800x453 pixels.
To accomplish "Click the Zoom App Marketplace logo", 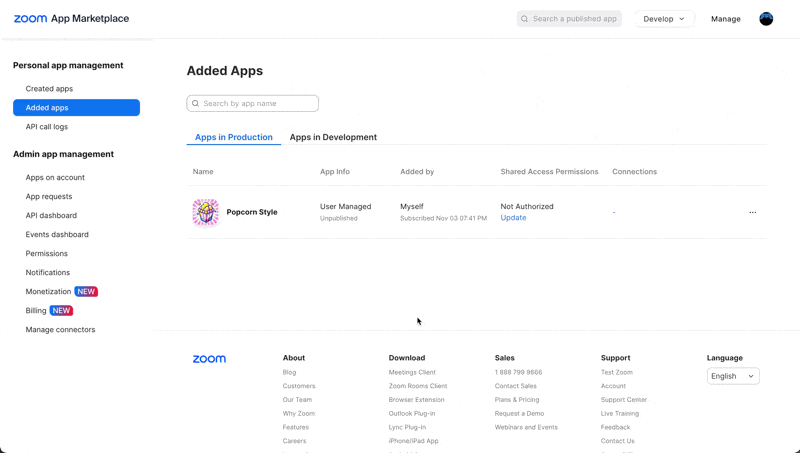I will (x=71, y=18).
